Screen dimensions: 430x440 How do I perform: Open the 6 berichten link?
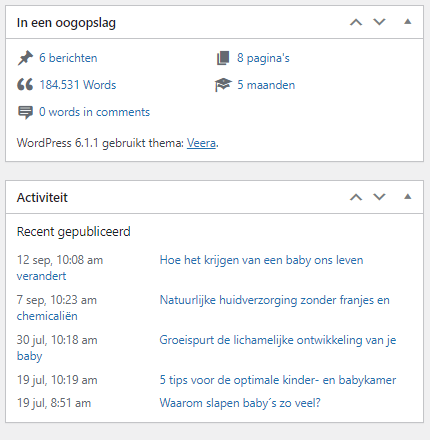coord(68,58)
